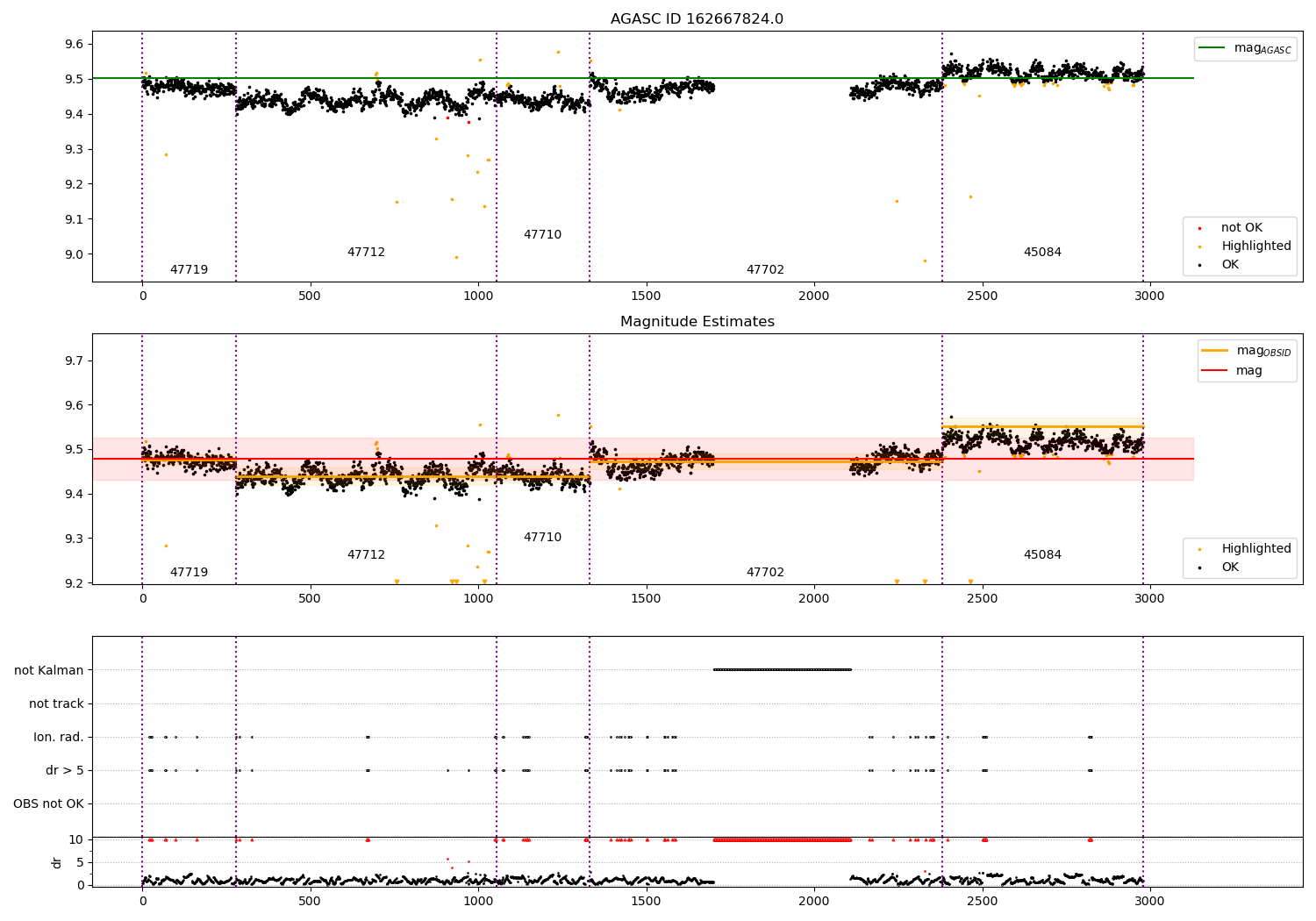The width and height of the screenshot is (1316, 921).
Task: Select the mag AGASC legend entry
Action: click(1245, 48)
